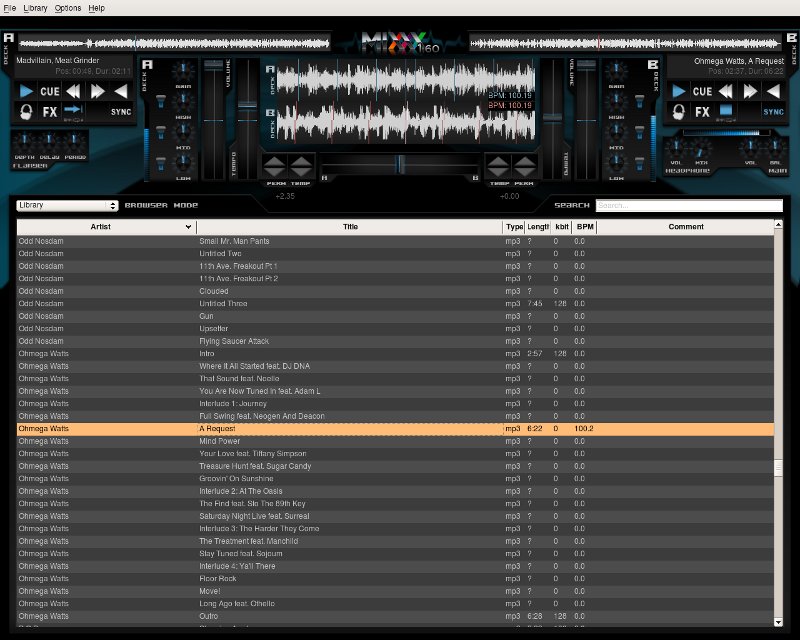
Task: Enable SYNC on Deck B
Action: point(773,111)
